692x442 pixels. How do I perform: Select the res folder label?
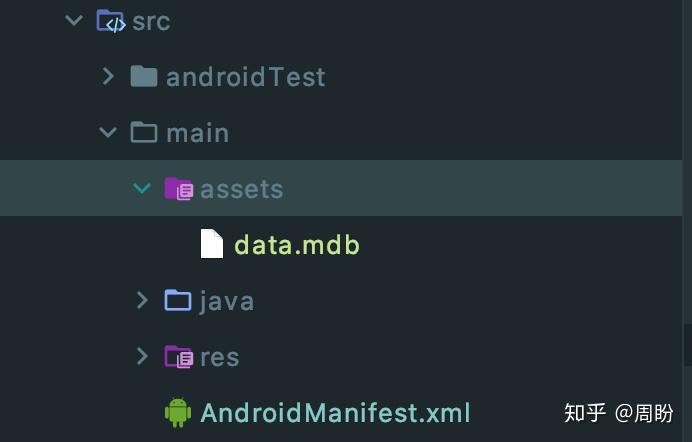[220, 357]
